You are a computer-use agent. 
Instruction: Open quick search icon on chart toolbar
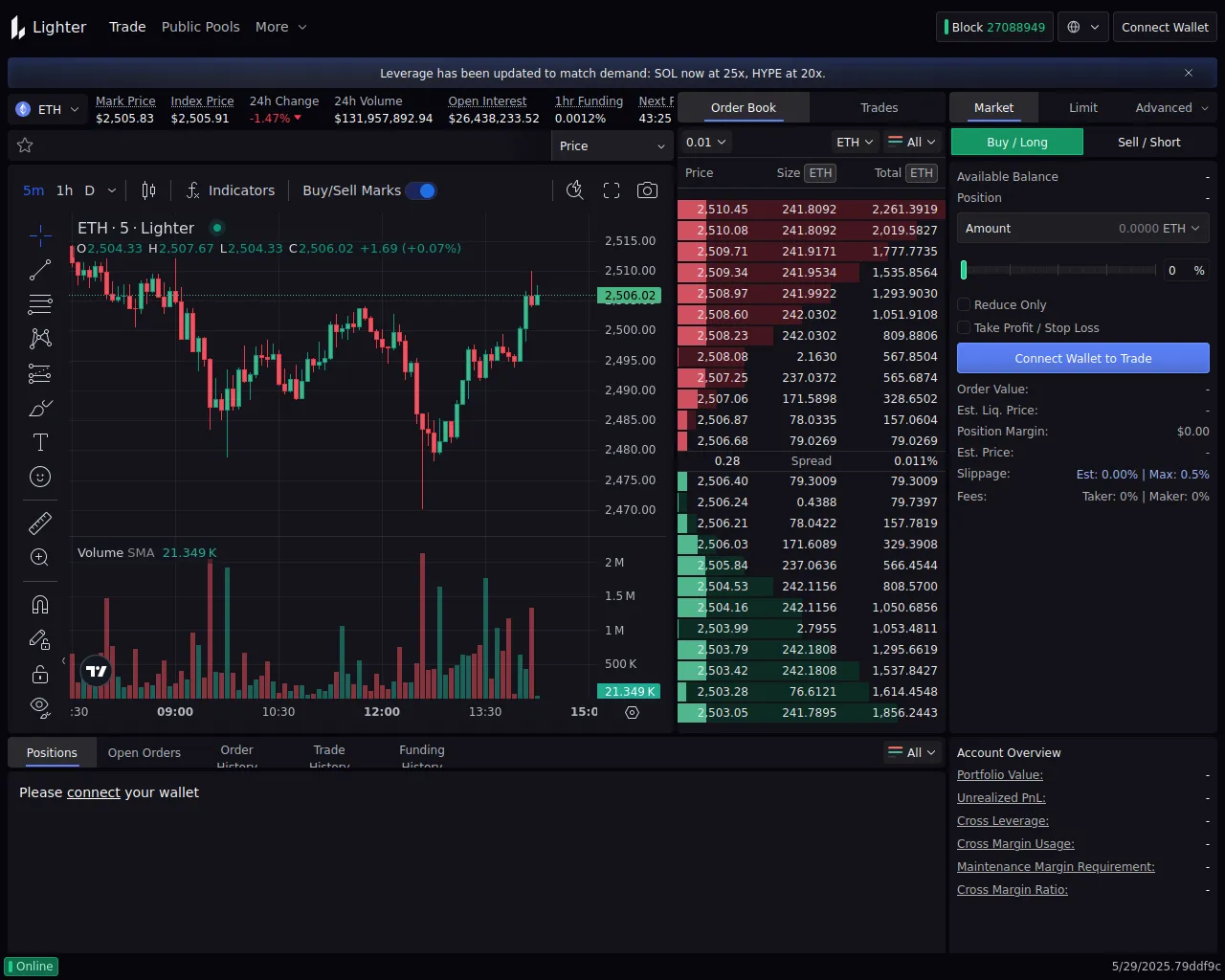coord(575,190)
